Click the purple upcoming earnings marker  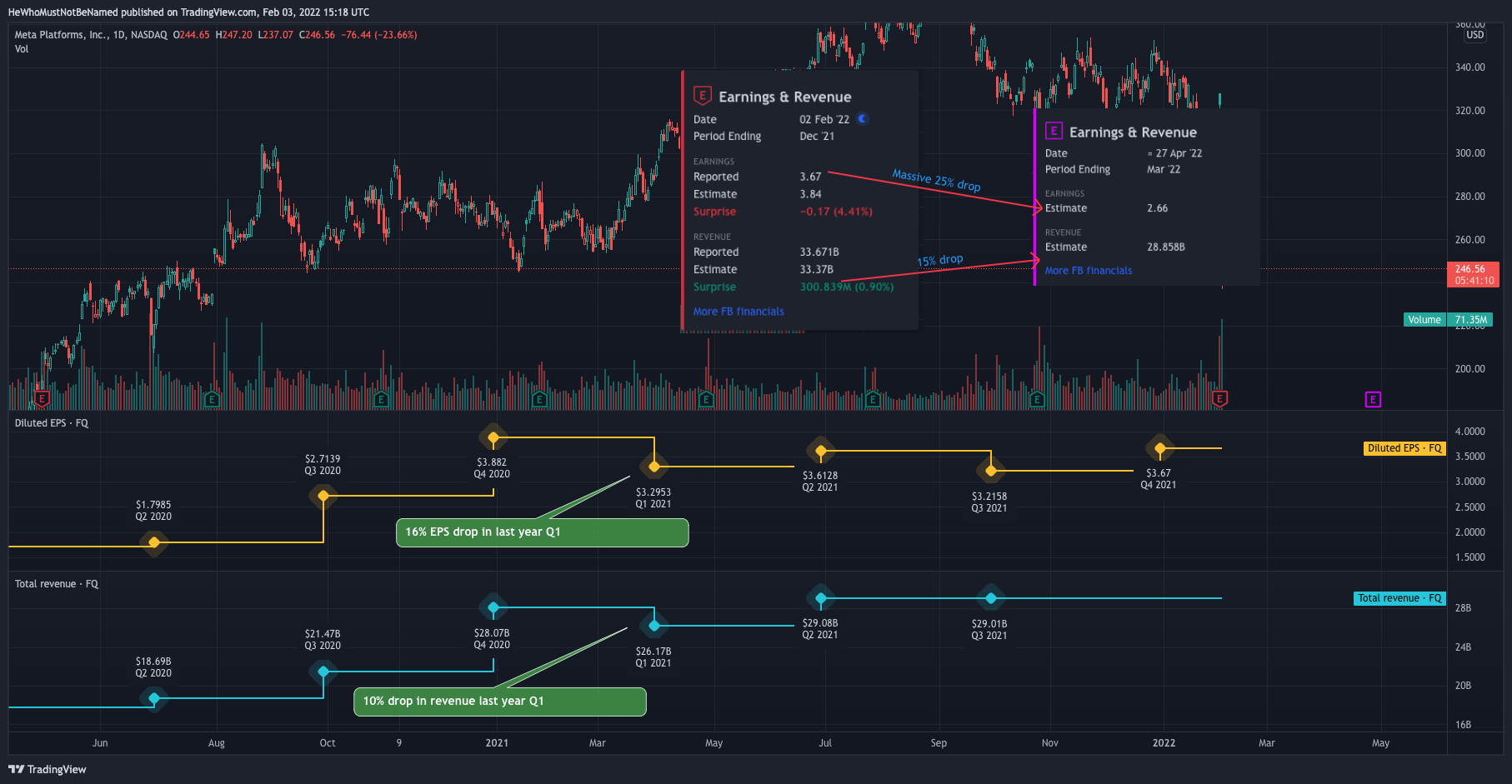point(1373,400)
